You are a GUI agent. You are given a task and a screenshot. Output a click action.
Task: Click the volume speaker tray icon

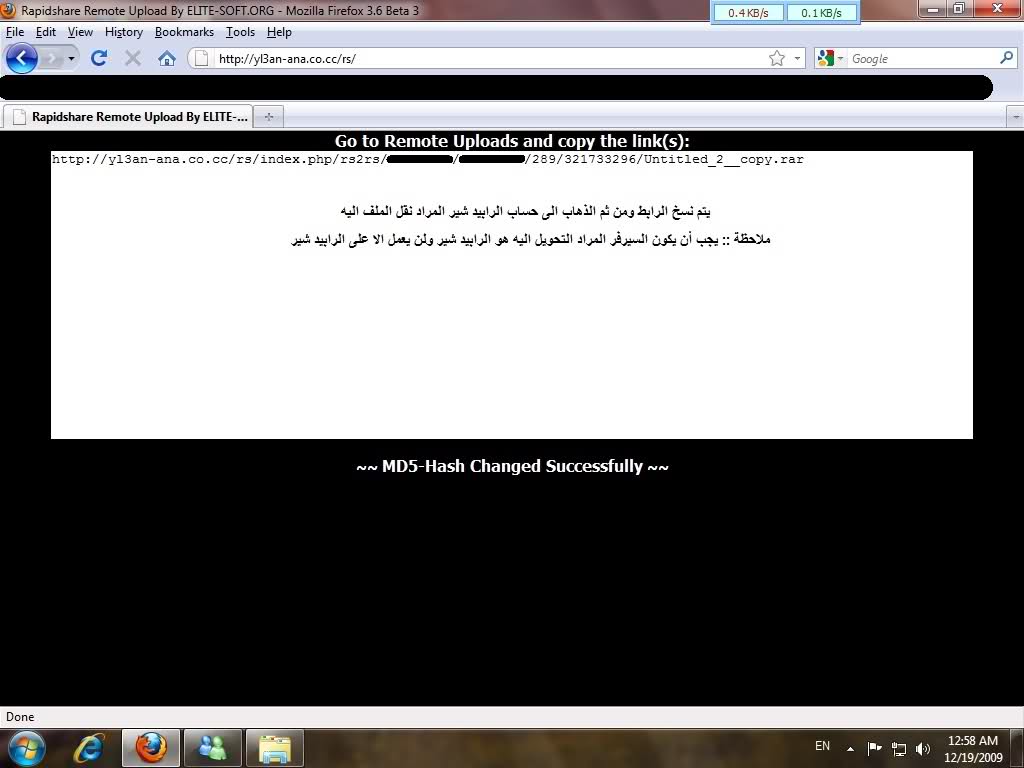(923, 748)
